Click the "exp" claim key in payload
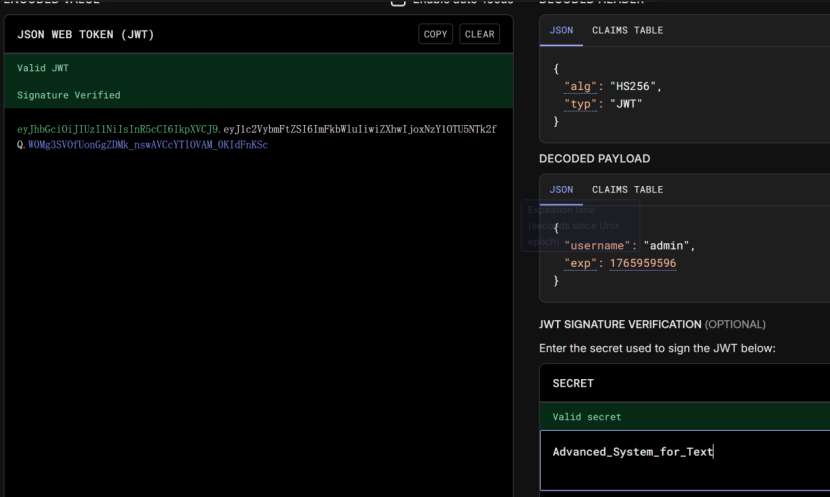 (580, 263)
